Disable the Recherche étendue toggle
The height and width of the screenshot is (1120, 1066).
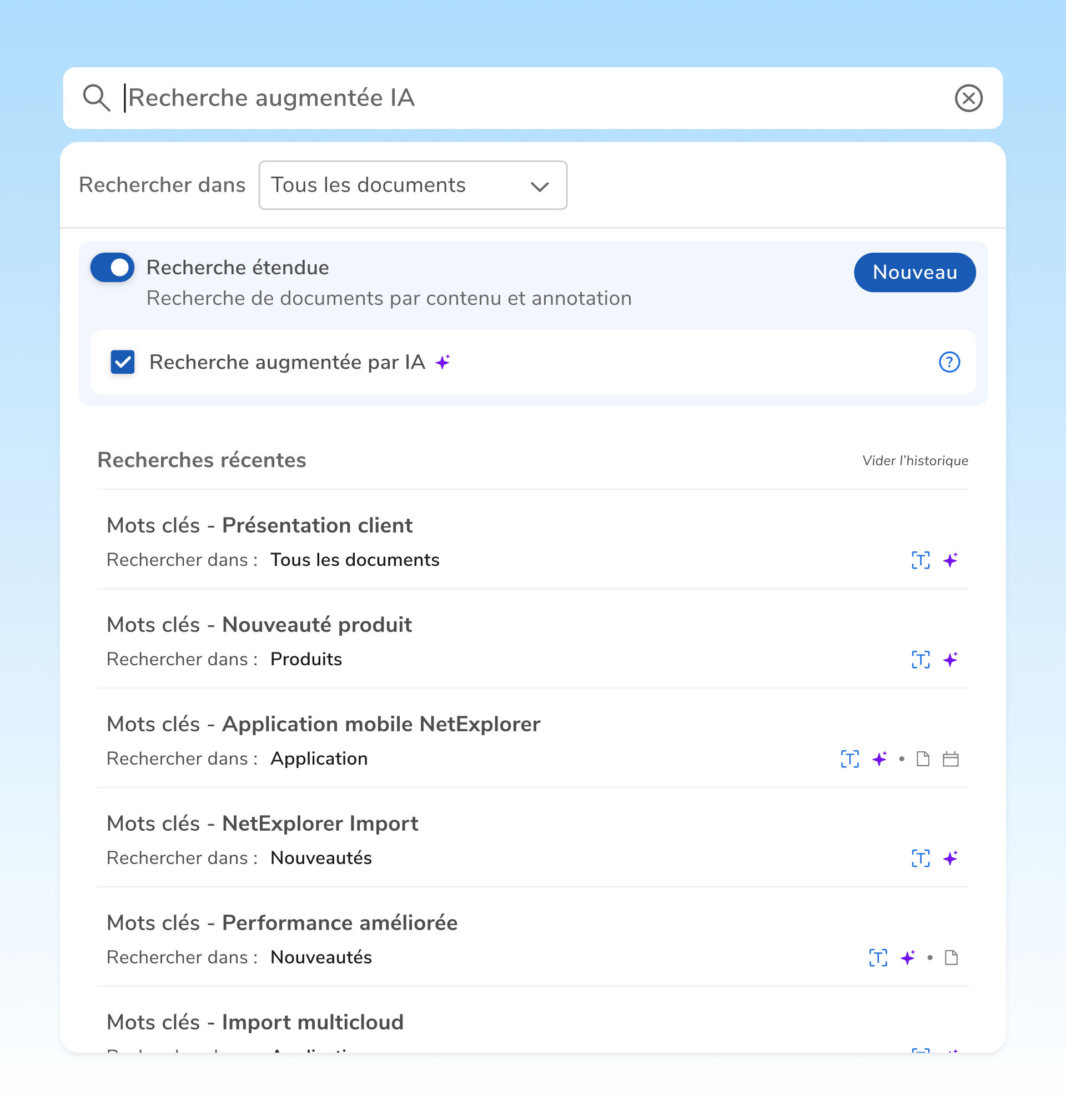(113, 268)
